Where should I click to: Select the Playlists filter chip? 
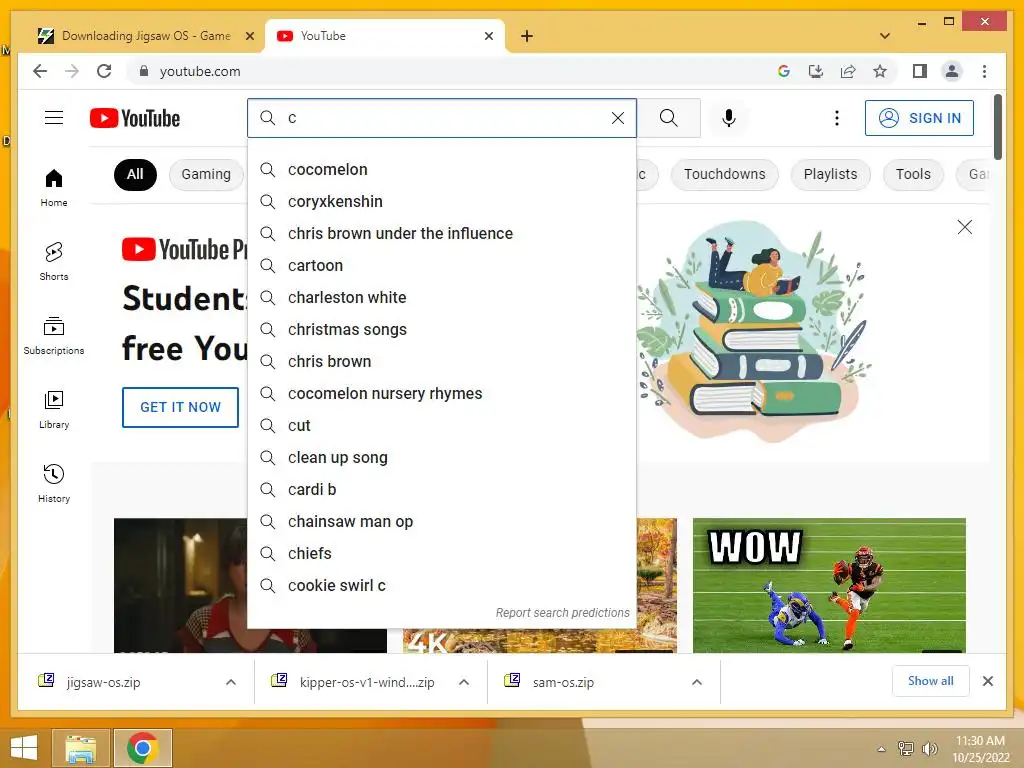(x=830, y=174)
